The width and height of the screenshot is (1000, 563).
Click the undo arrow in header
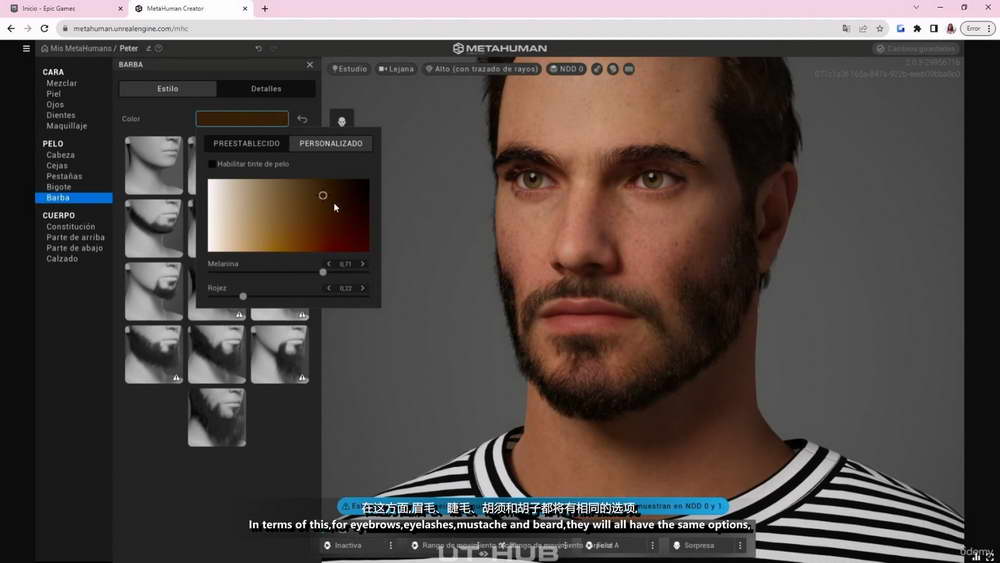point(258,48)
